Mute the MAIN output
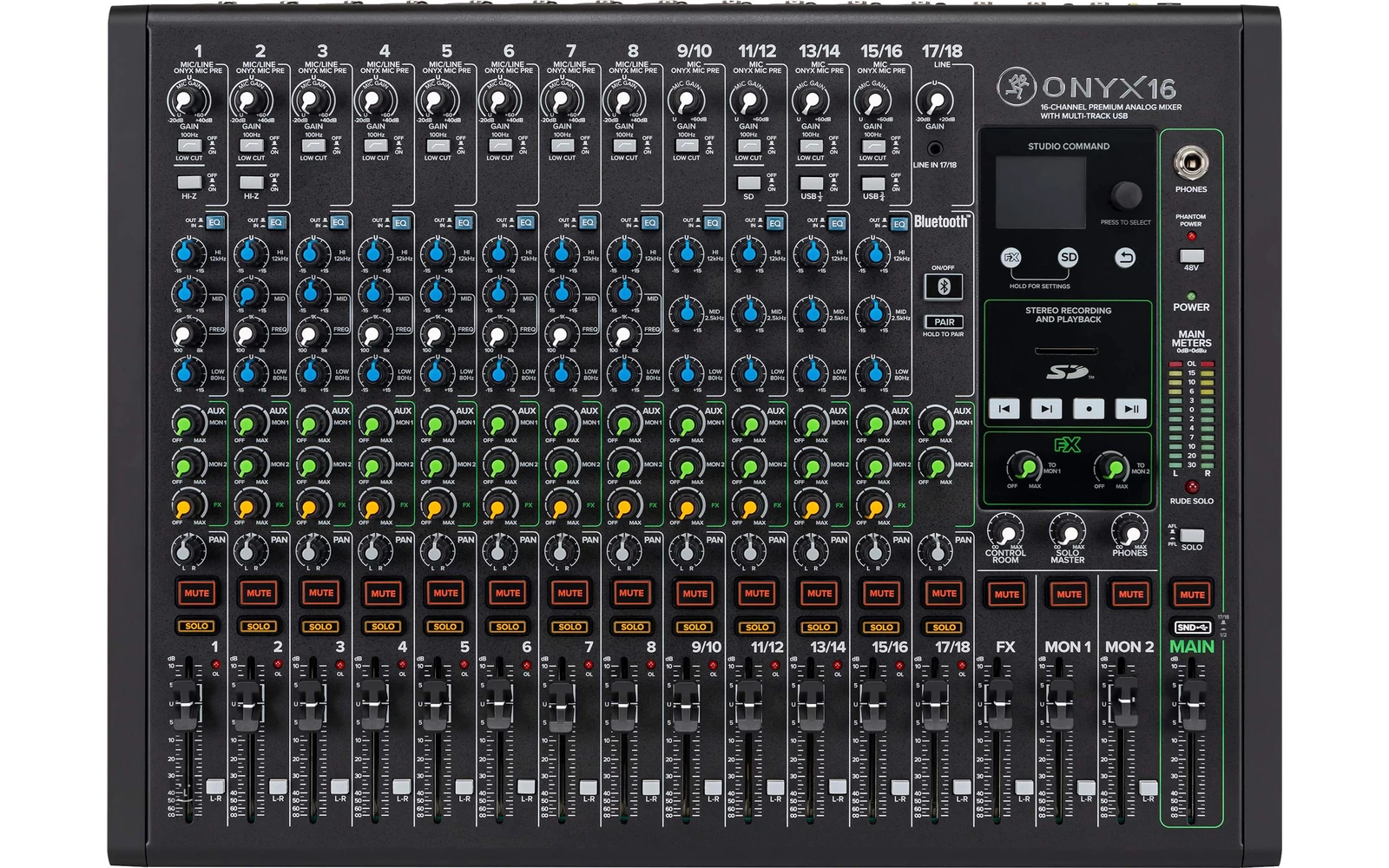 pos(1192,594)
